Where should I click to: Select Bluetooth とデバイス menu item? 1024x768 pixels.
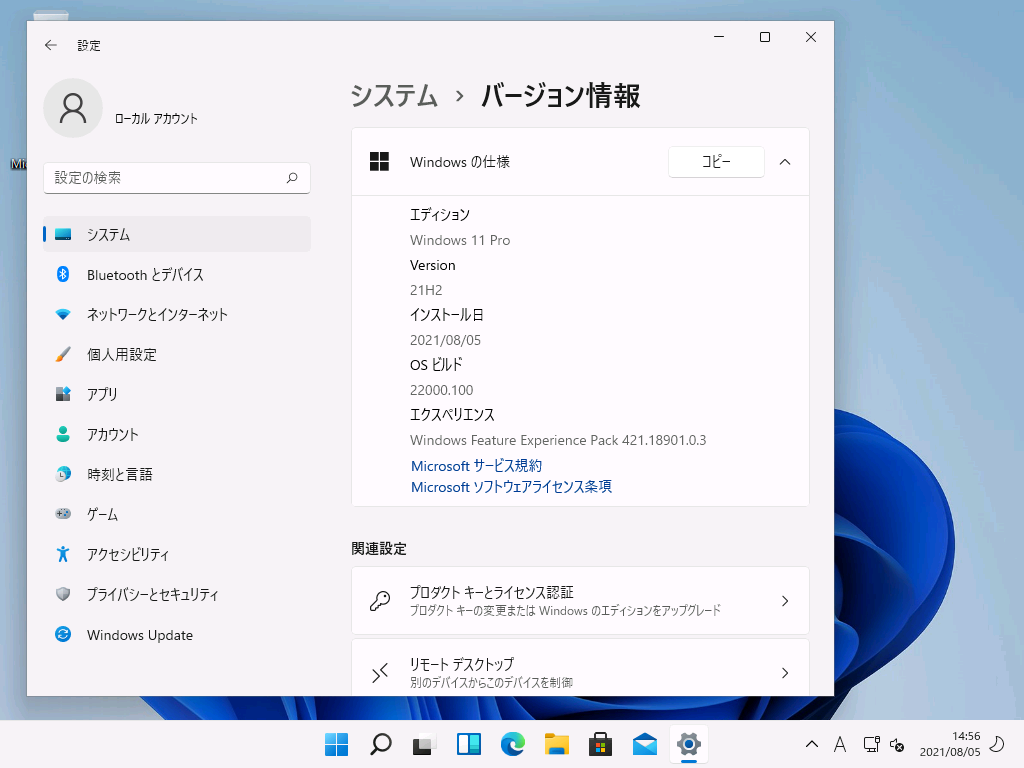(x=176, y=274)
